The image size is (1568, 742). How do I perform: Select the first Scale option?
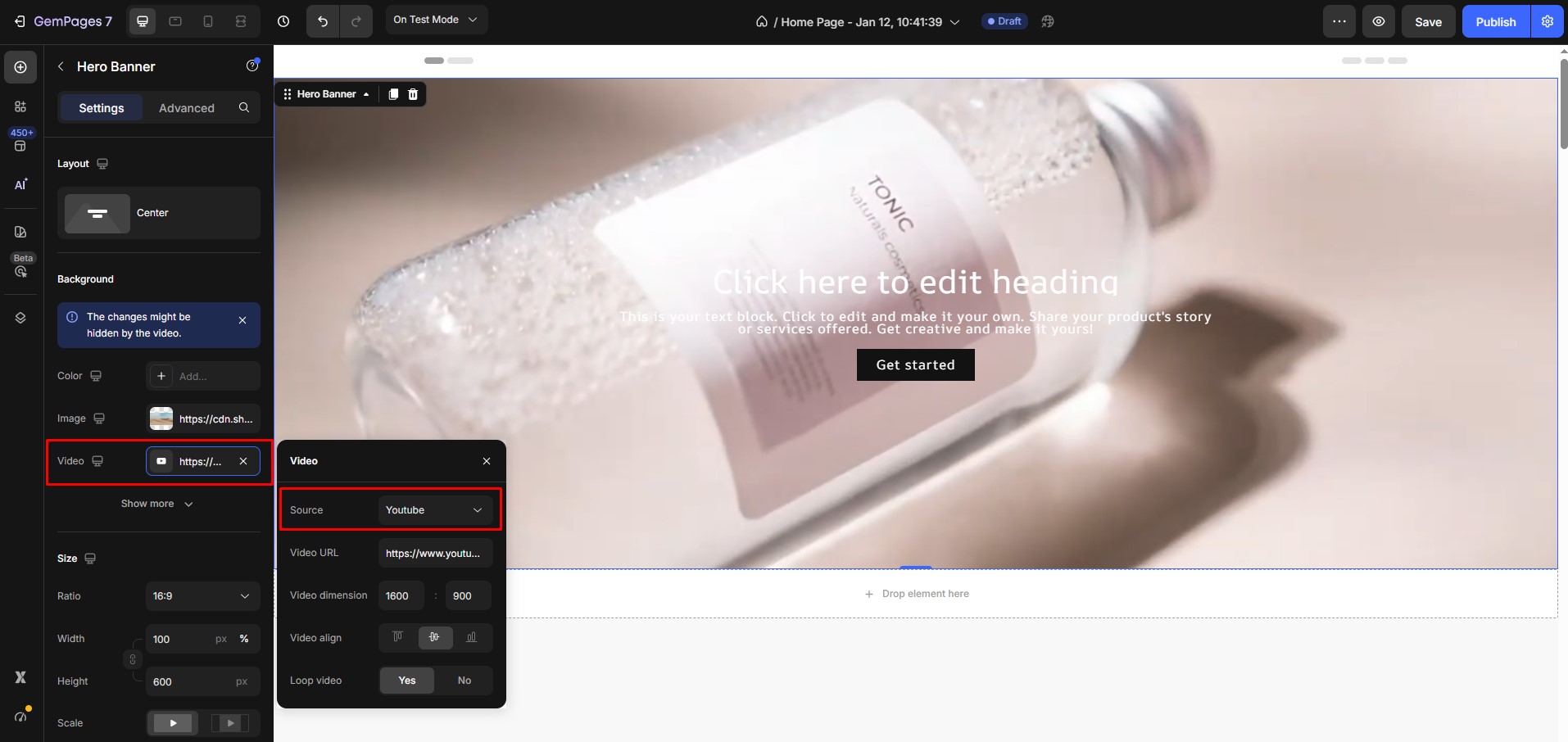pyautogui.click(x=173, y=723)
